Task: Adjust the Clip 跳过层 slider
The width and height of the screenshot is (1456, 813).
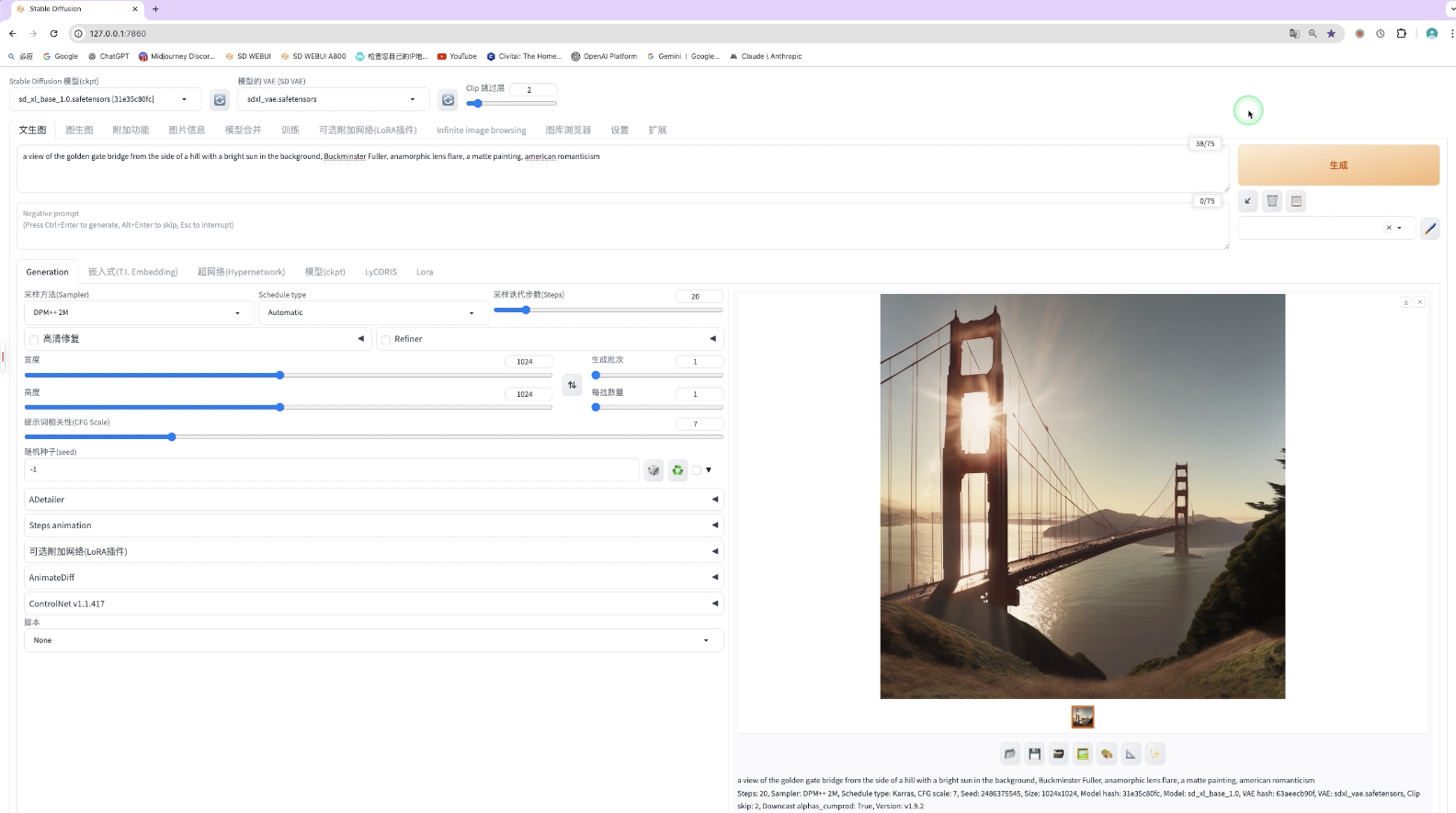Action: 511,104
